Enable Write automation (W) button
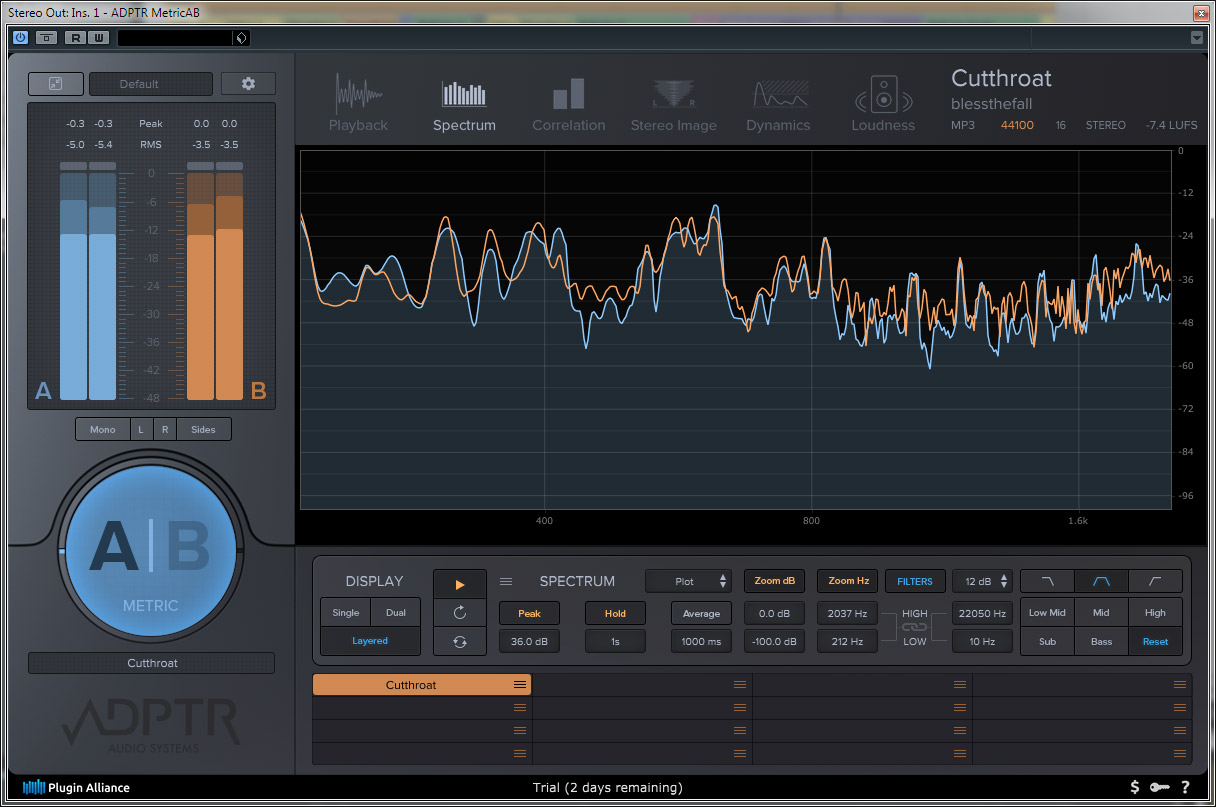 [98, 38]
